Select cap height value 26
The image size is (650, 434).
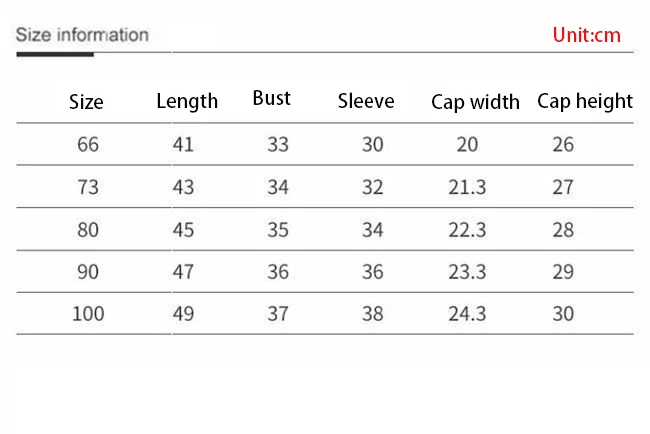pos(563,144)
